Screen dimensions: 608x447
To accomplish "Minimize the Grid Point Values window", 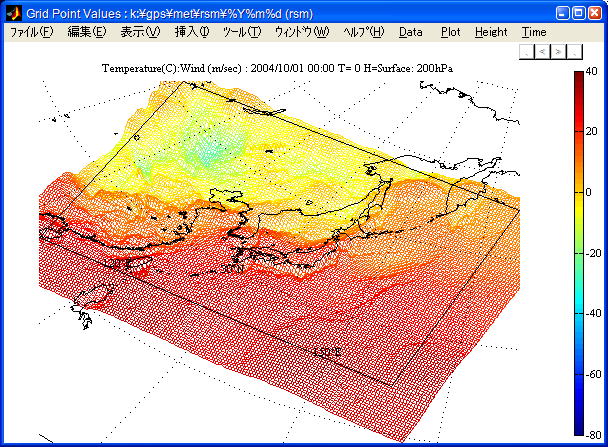I will [563, 13].
